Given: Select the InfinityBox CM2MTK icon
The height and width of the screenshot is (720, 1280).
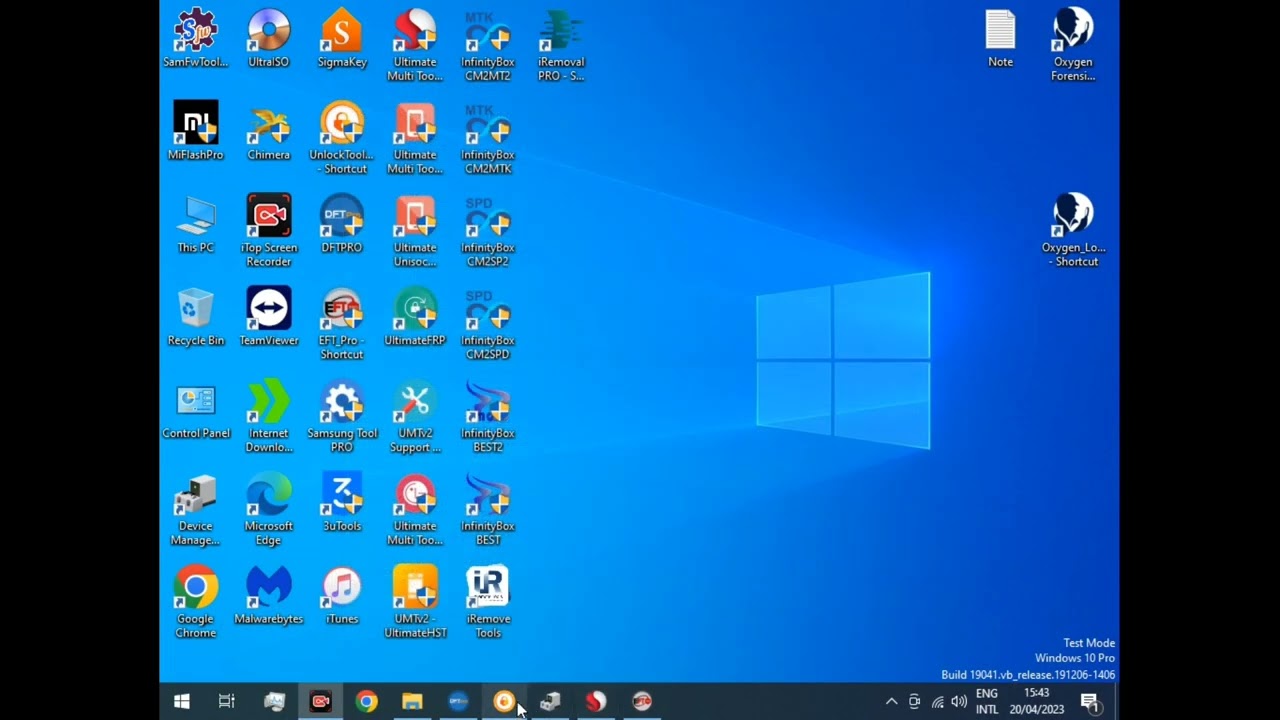Looking at the screenshot, I should (488, 138).
